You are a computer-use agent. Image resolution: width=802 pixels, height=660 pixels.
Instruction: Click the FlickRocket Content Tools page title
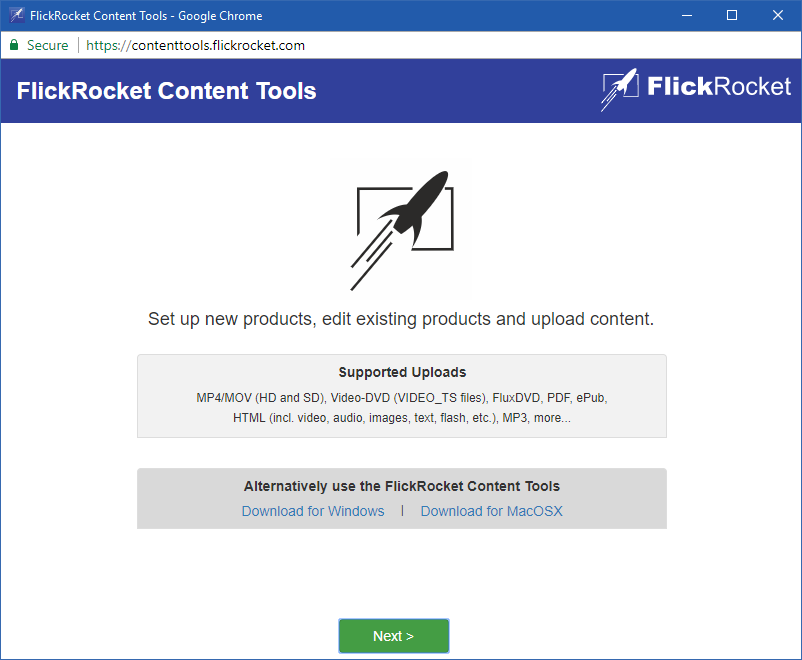pyautogui.click(x=166, y=91)
